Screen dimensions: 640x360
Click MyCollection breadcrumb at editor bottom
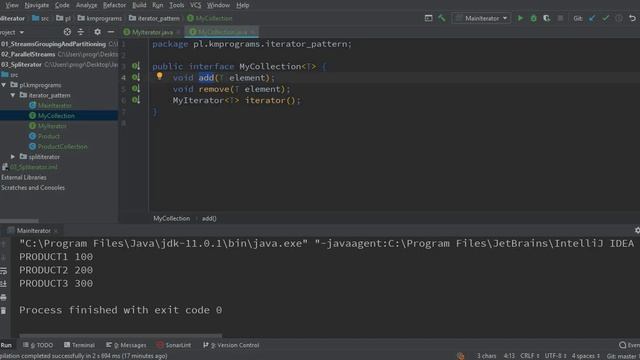click(171, 218)
